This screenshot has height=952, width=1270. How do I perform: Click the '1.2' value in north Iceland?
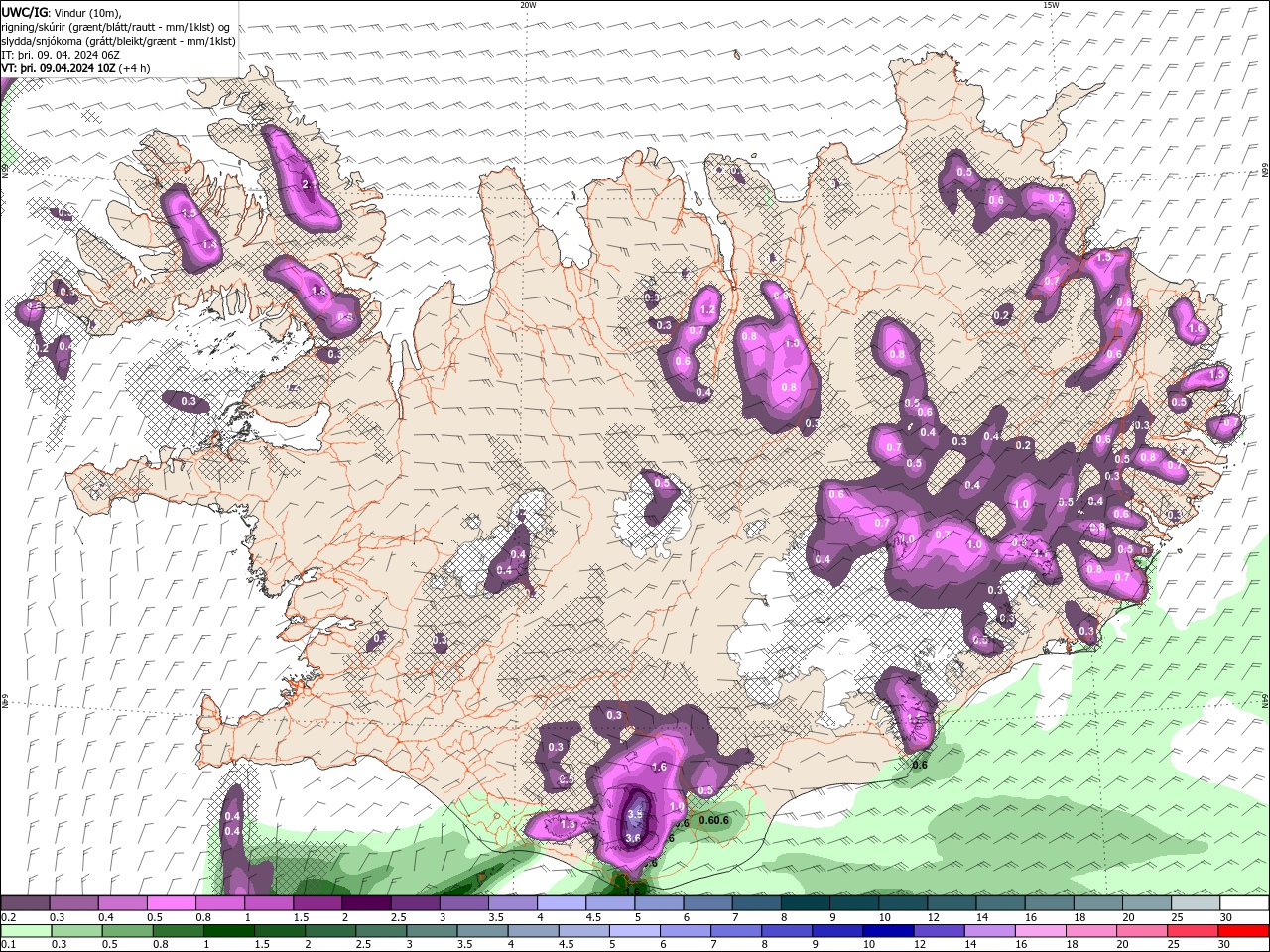click(708, 310)
